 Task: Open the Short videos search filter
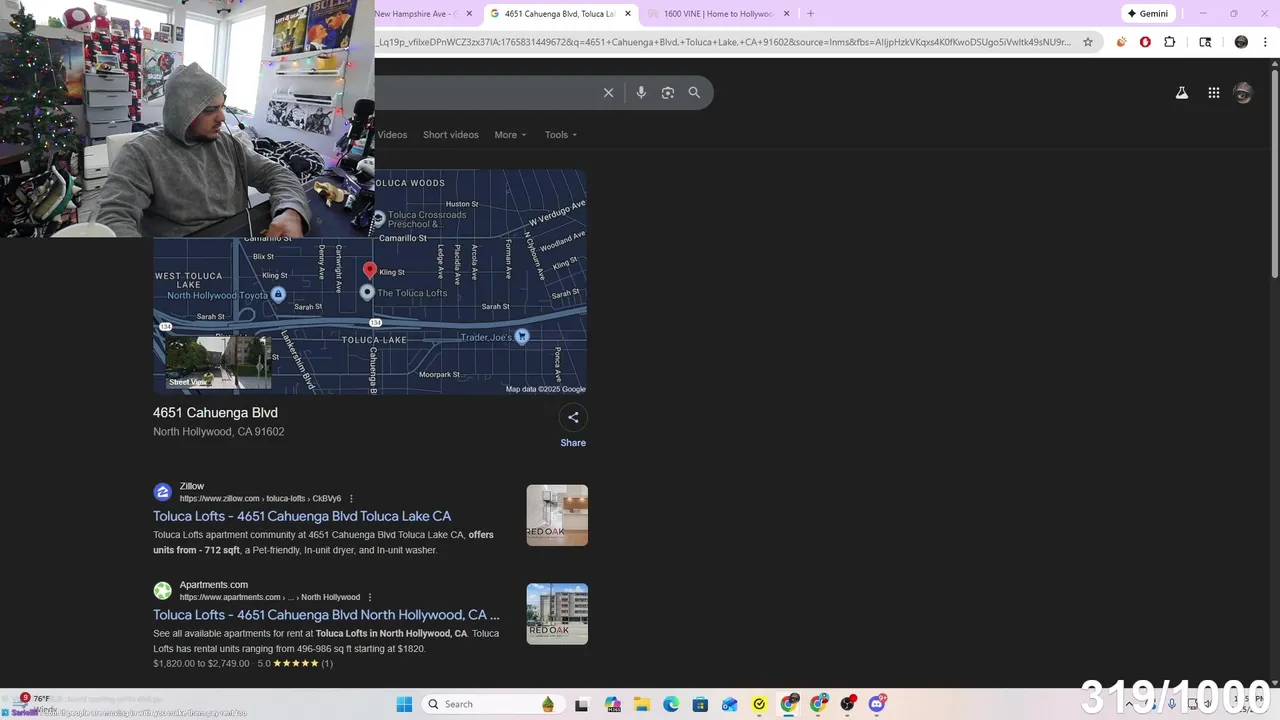[x=450, y=135]
